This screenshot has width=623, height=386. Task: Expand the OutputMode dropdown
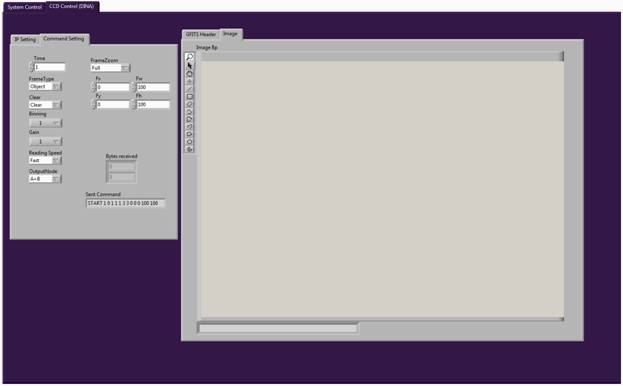(x=45, y=179)
